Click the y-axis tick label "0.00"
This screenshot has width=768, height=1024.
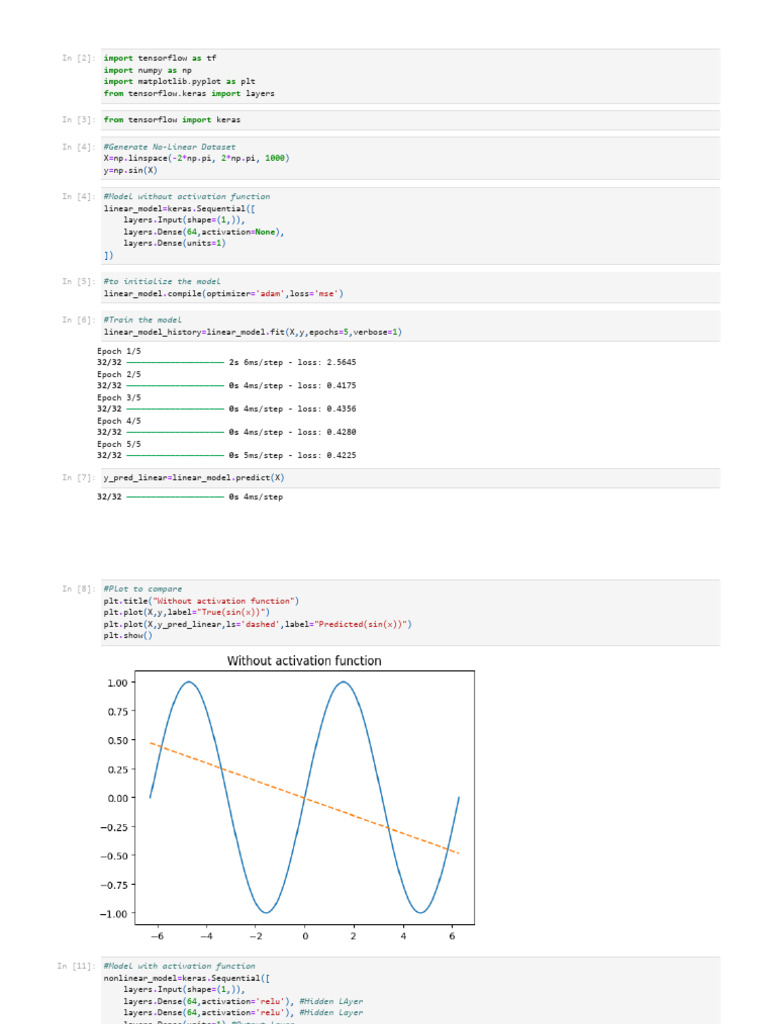coord(117,798)
